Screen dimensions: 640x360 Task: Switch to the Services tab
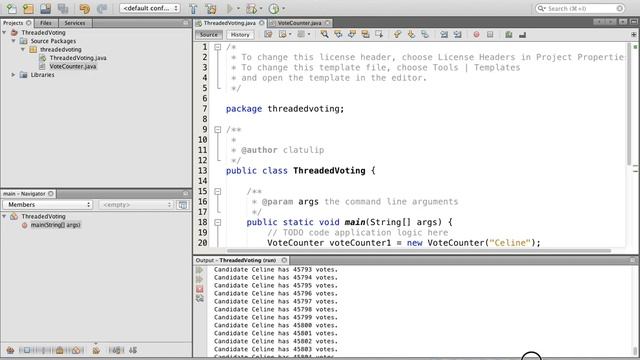click(75, 23)
